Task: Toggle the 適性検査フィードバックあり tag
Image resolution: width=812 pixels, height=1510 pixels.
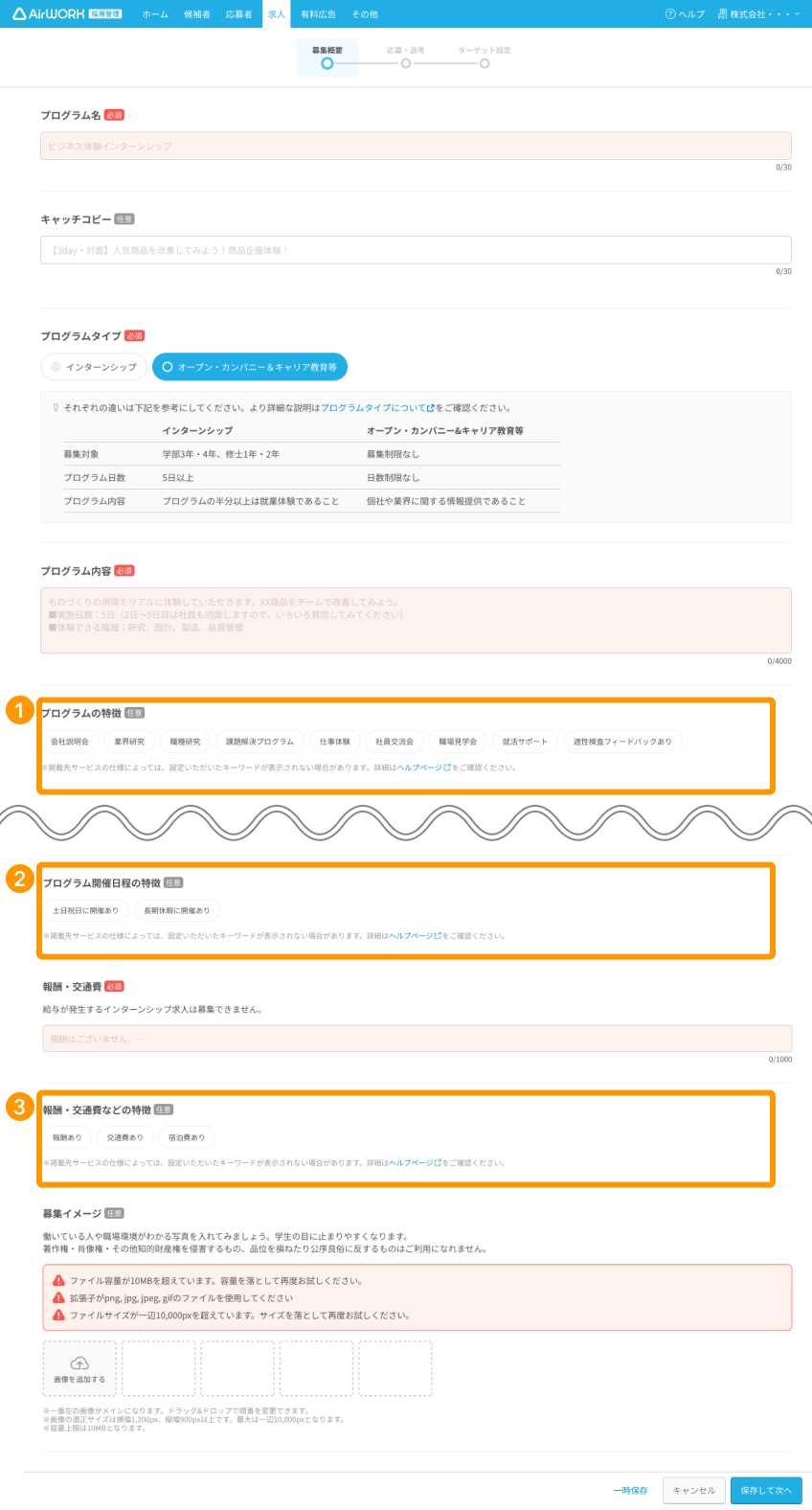Action: point(622,742)
